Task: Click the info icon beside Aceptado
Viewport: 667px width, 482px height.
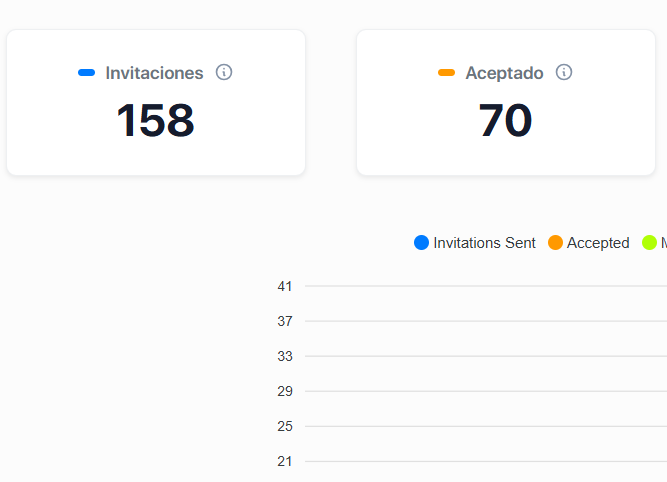Action: pos(564,72)
